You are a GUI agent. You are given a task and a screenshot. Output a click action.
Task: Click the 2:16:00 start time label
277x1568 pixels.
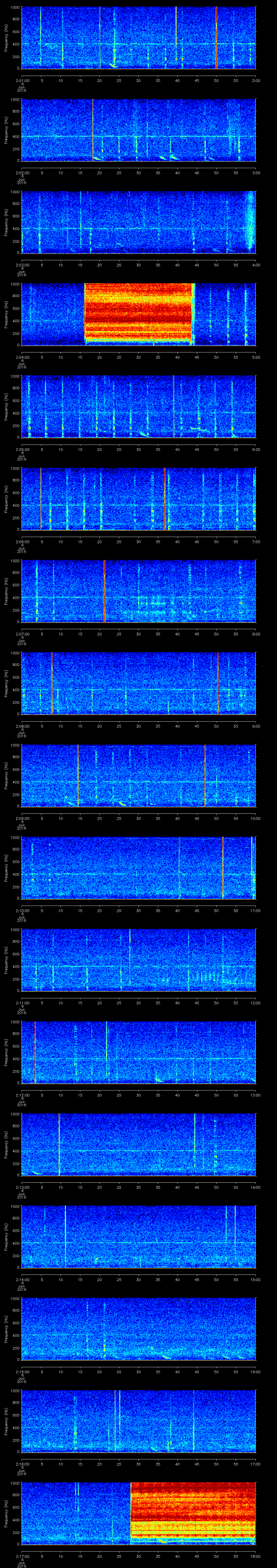click(22, 1464)
